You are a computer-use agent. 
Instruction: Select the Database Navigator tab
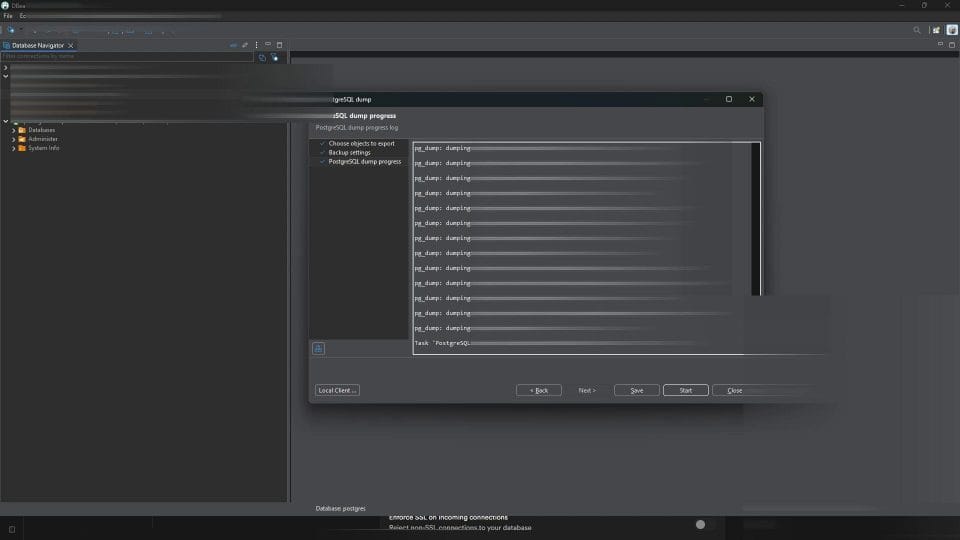coord(37,45)
